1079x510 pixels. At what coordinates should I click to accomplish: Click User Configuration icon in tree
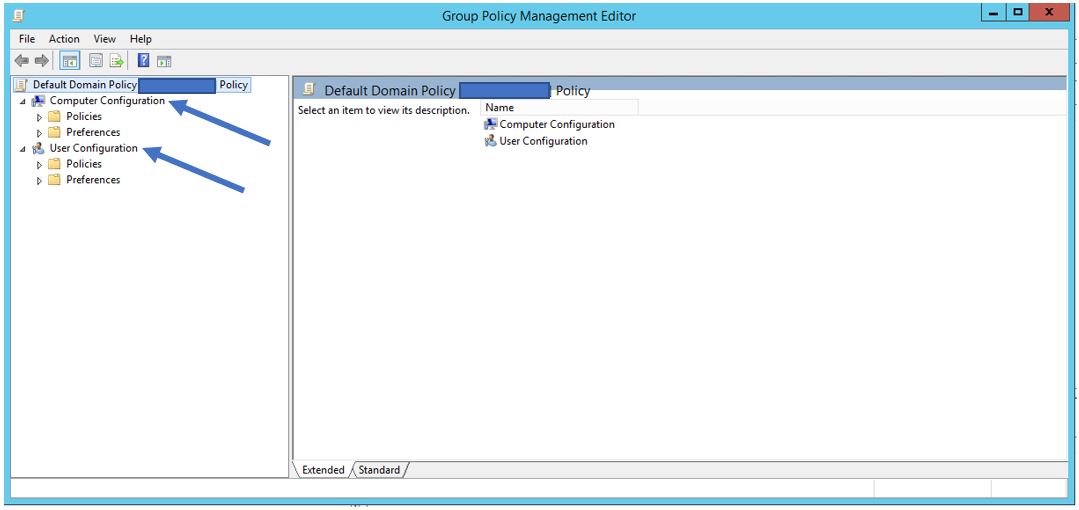[x=38, y=149]
